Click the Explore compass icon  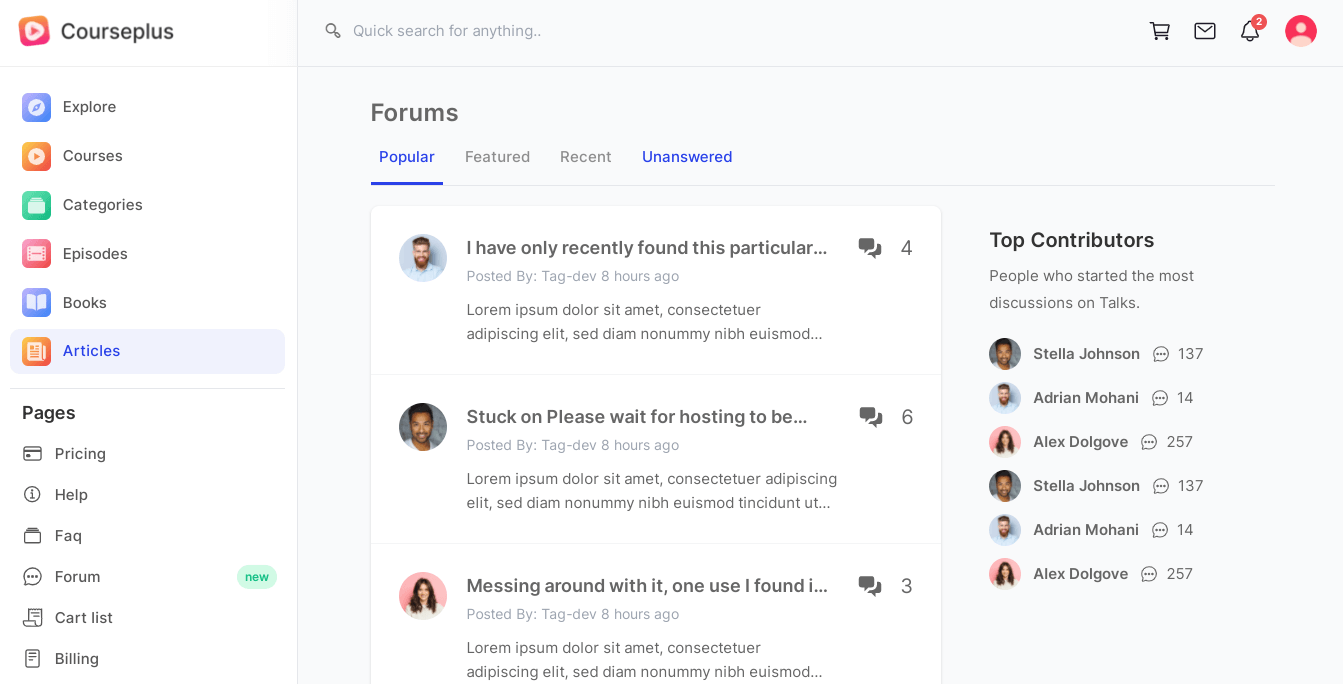tap(37, 107)
